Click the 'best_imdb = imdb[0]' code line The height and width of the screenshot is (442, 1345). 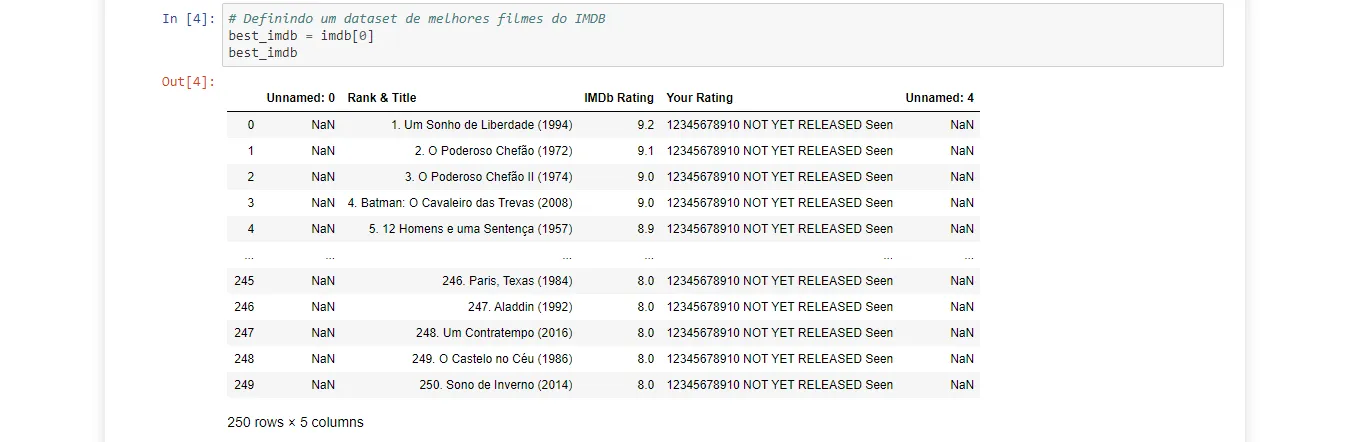coord(301,36)
